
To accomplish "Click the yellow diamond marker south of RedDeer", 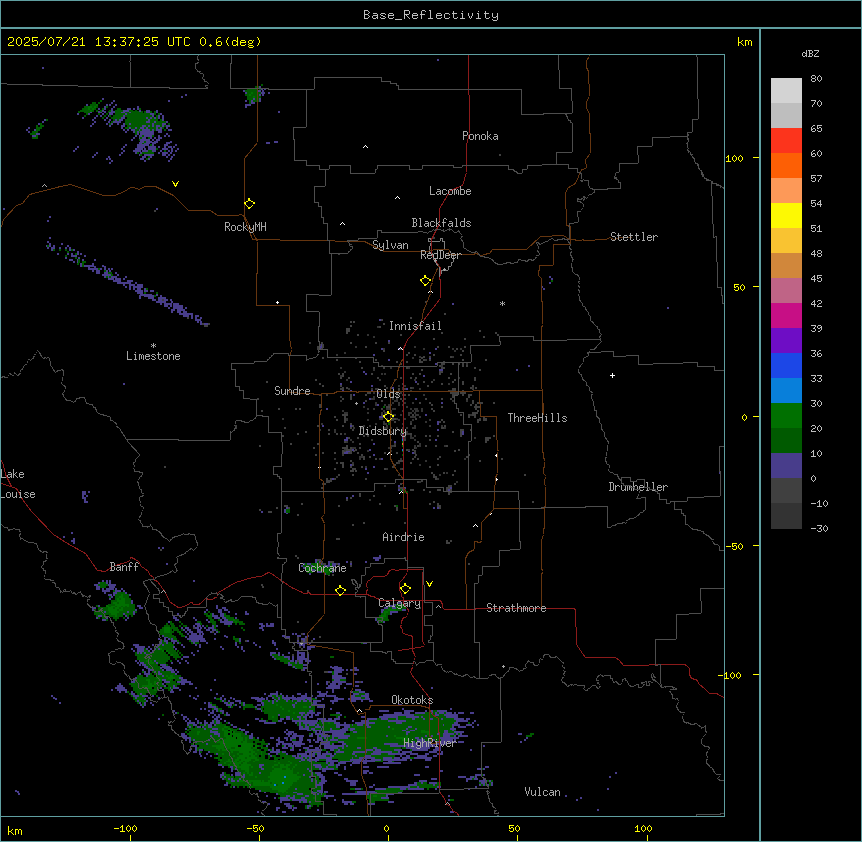I will 425,281.
